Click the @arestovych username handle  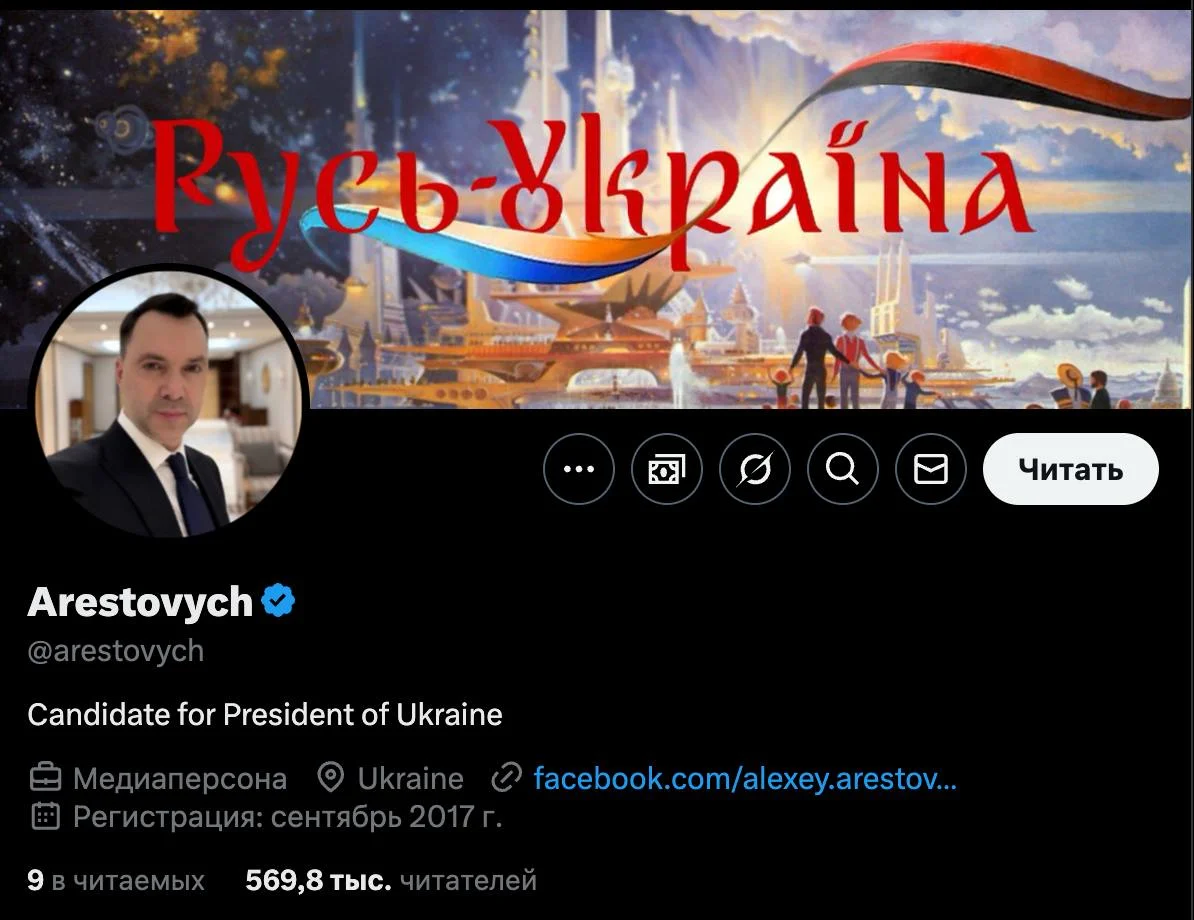tap(116, 651)
